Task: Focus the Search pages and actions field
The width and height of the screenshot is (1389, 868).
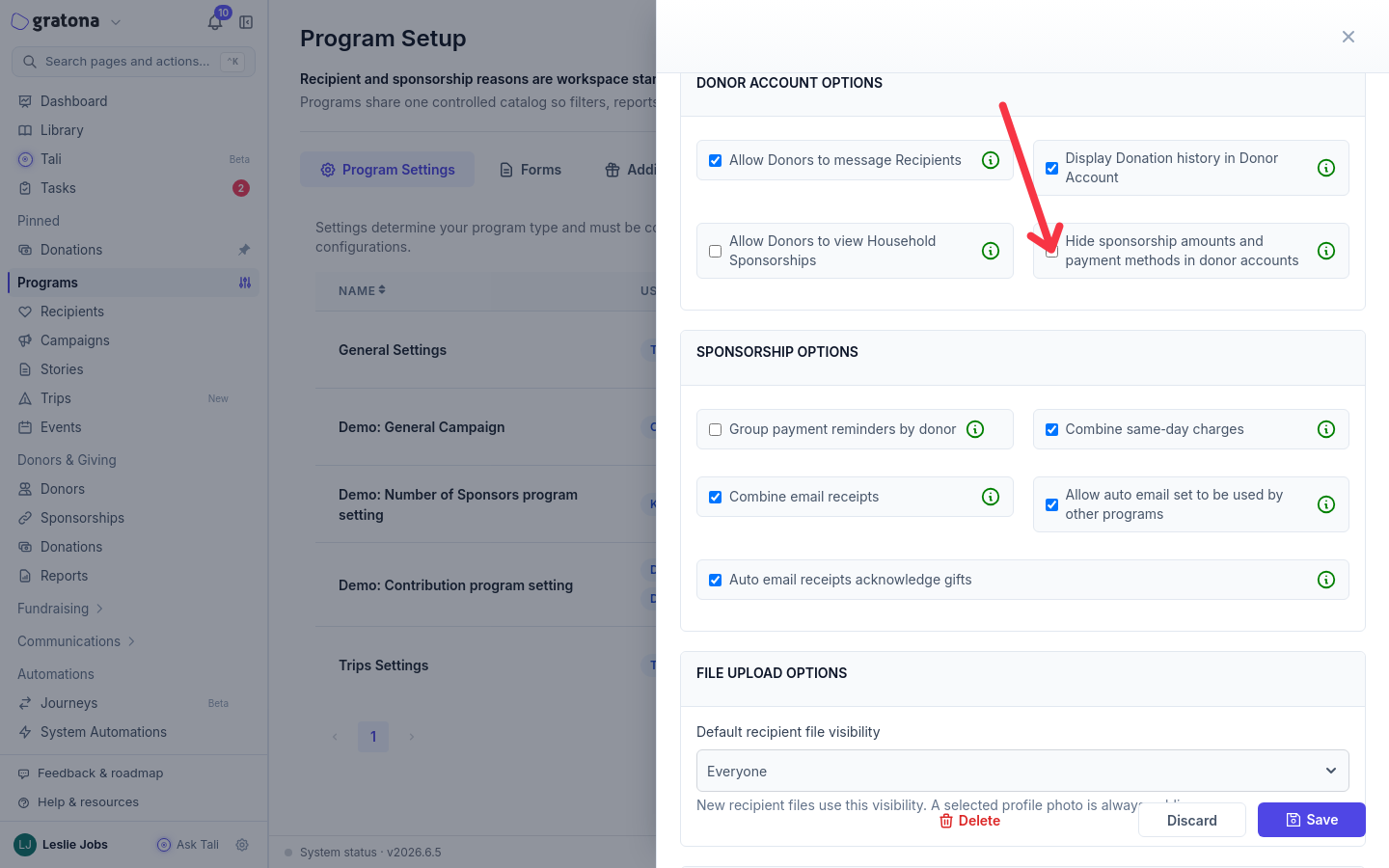Action: (133, 62)
